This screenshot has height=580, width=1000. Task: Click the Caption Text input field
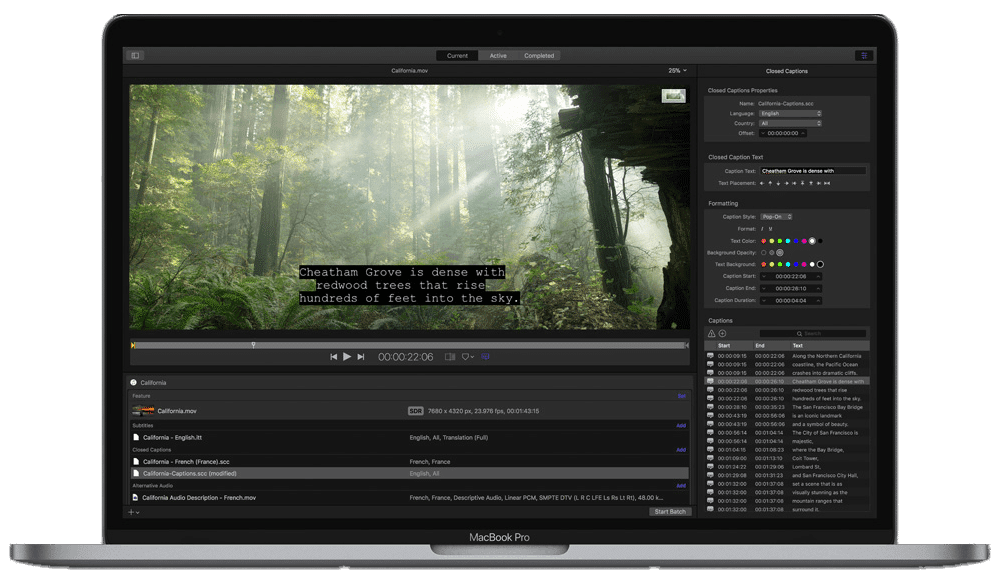coord(812,171)
